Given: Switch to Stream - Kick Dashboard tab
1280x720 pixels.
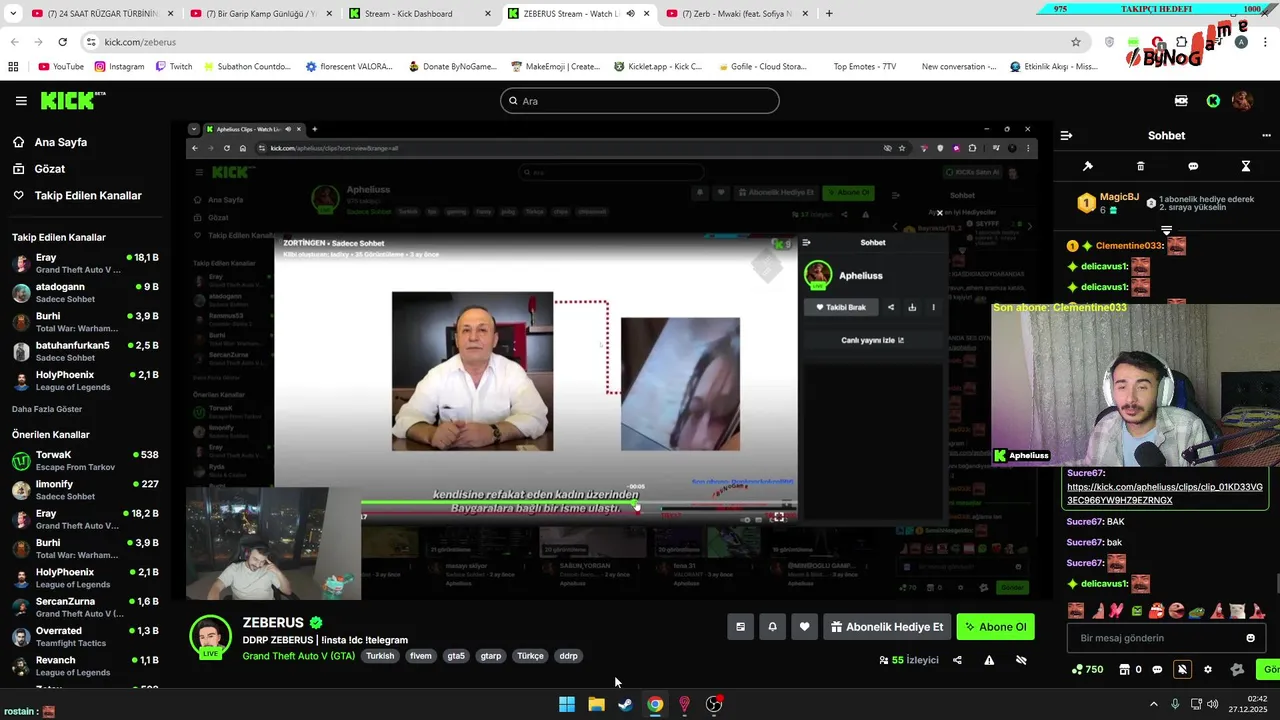Looking at the screenshot, I should [418, 14].
